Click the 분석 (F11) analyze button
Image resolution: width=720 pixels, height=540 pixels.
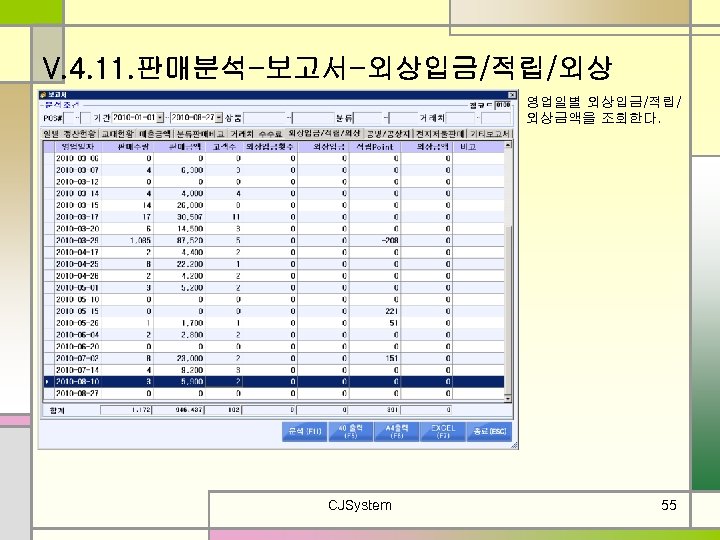pos(305,432)
